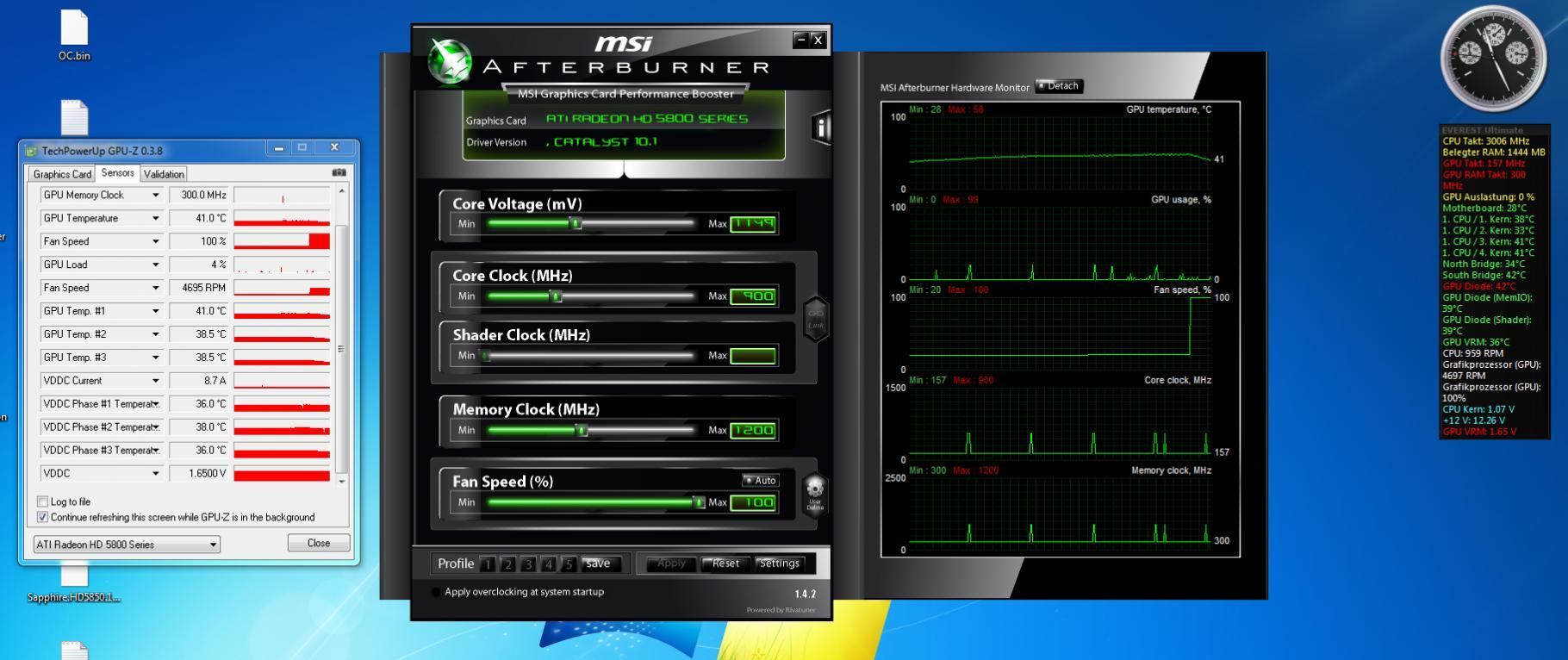Viewport: 1568px width, 660px height.
Task: Expand the GPU Load sensor dropdown
Action: (155, 265)
